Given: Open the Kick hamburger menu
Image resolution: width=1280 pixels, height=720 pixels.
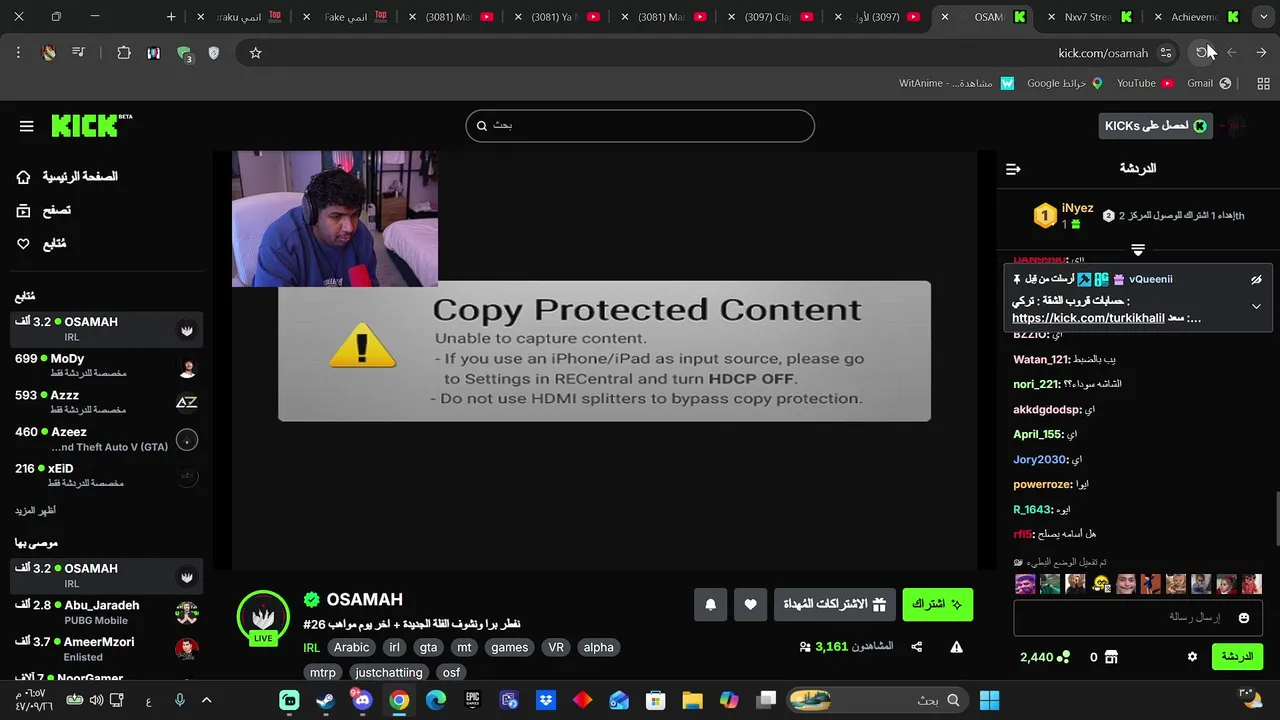Looking at the screenshot, I should [x=26, y=126].
